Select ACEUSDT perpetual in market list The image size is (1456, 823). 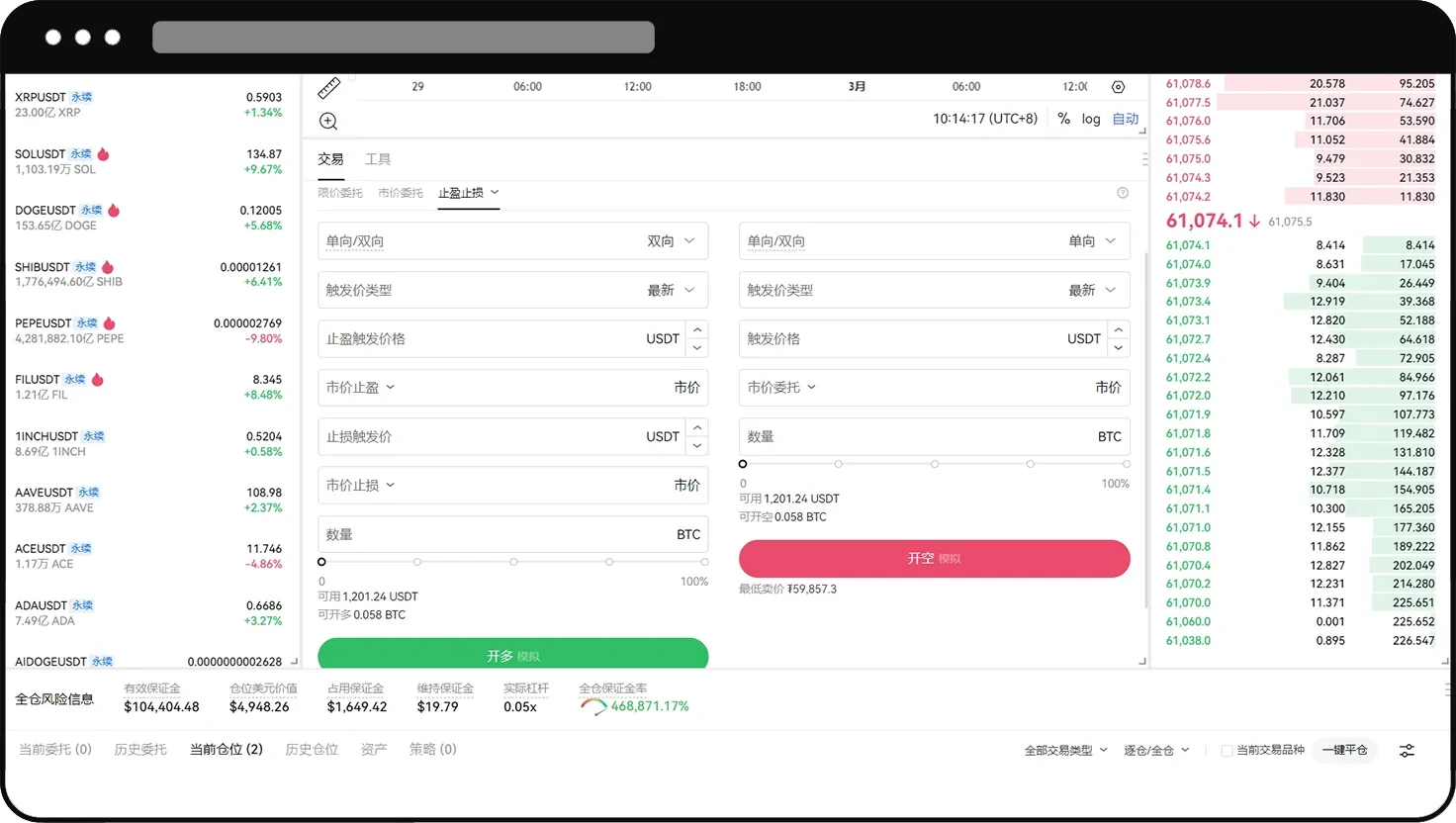148,557
